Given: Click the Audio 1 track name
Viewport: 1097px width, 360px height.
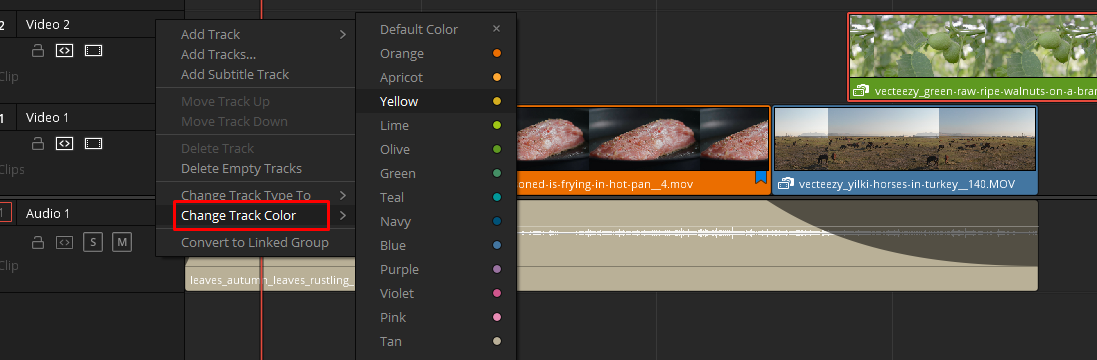Looking at the screenshot, I should [48, 213].
